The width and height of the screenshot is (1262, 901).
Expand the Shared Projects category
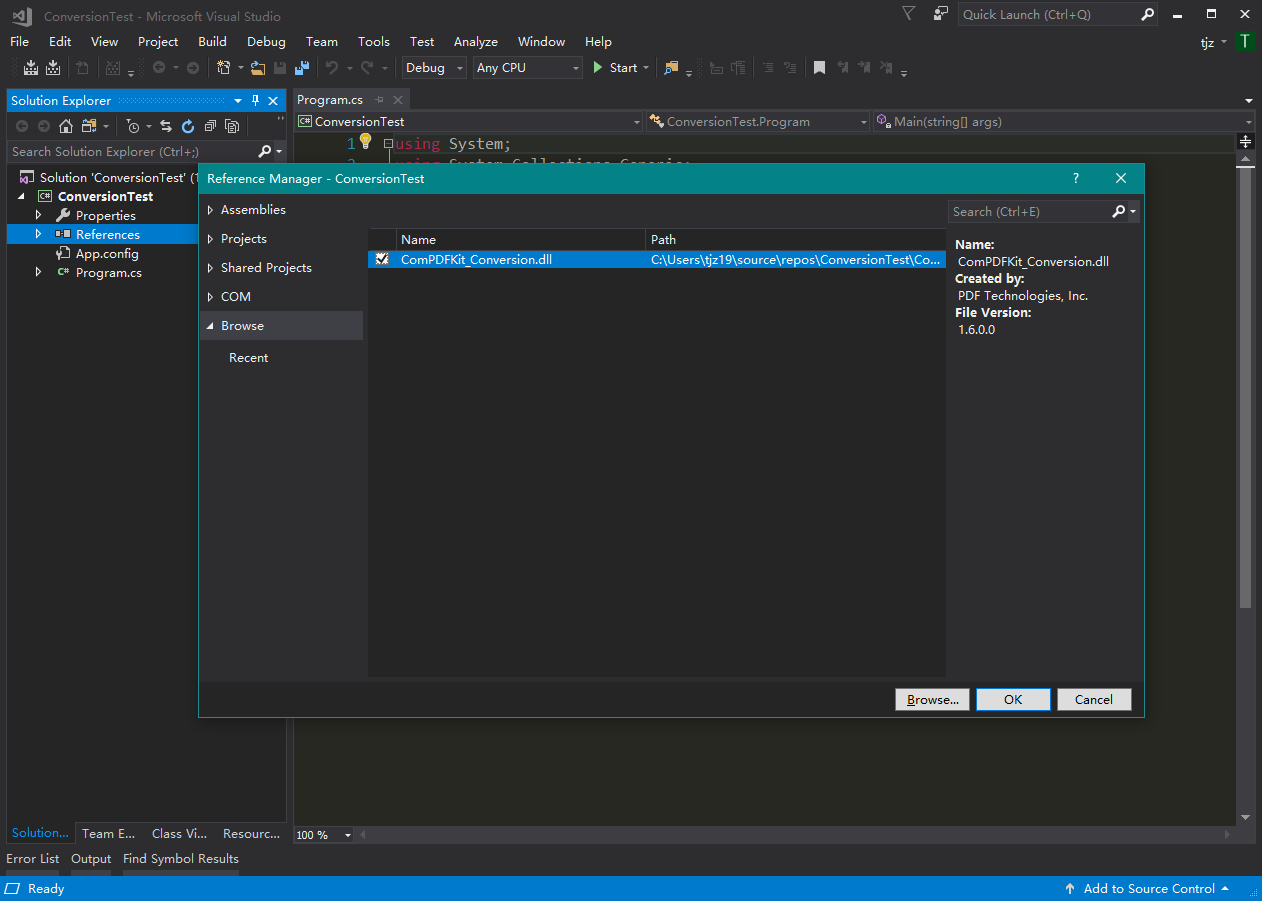coord(211,268)
